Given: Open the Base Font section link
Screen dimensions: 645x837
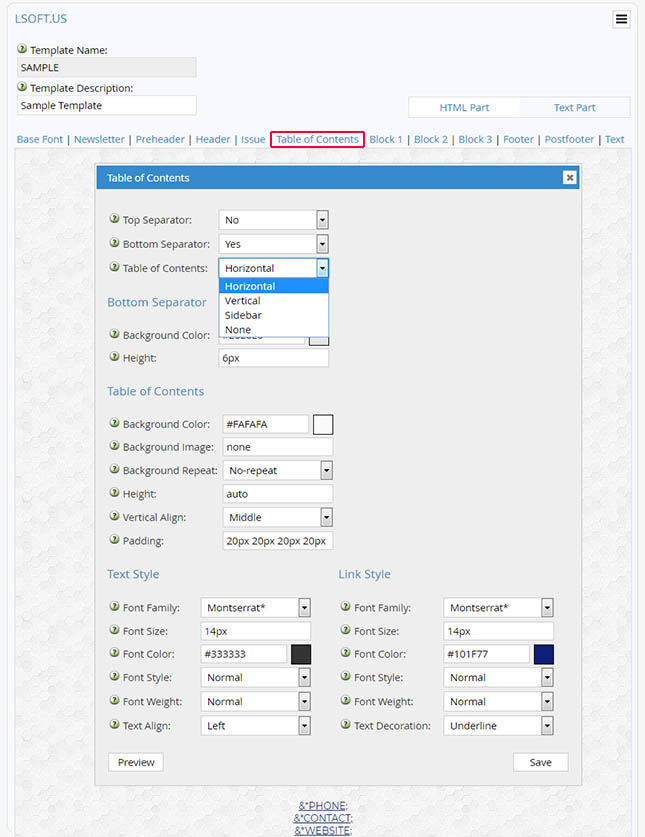Looking at the screenshot, I should [40, 139].
